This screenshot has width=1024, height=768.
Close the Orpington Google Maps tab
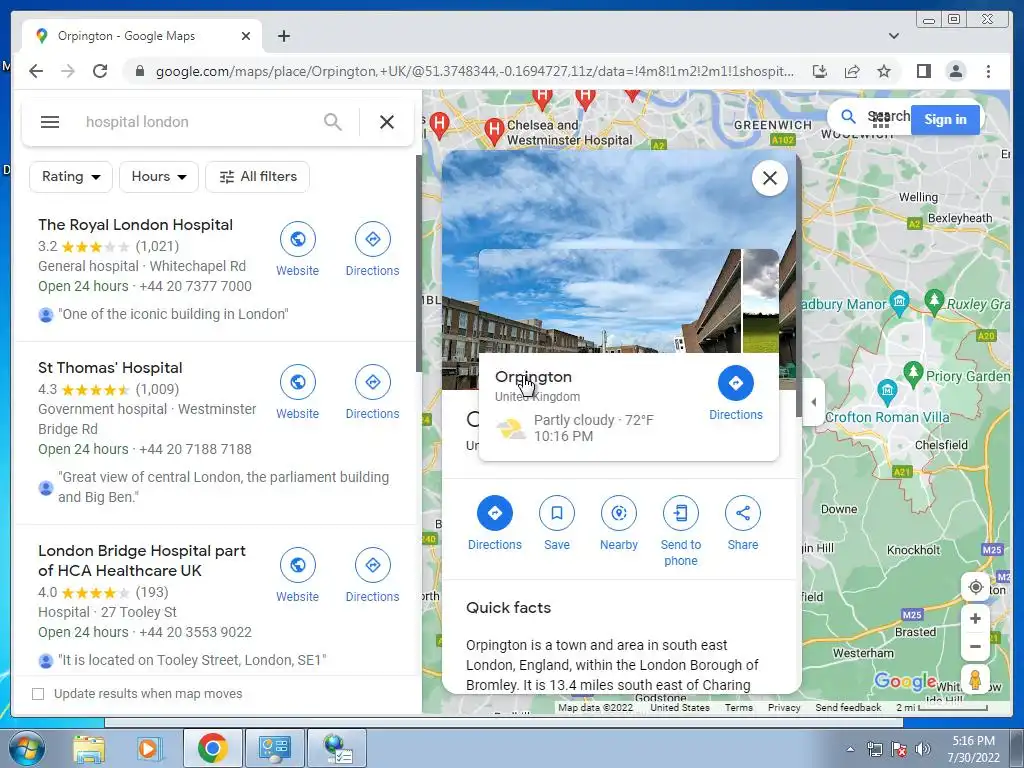pos(246,36)
